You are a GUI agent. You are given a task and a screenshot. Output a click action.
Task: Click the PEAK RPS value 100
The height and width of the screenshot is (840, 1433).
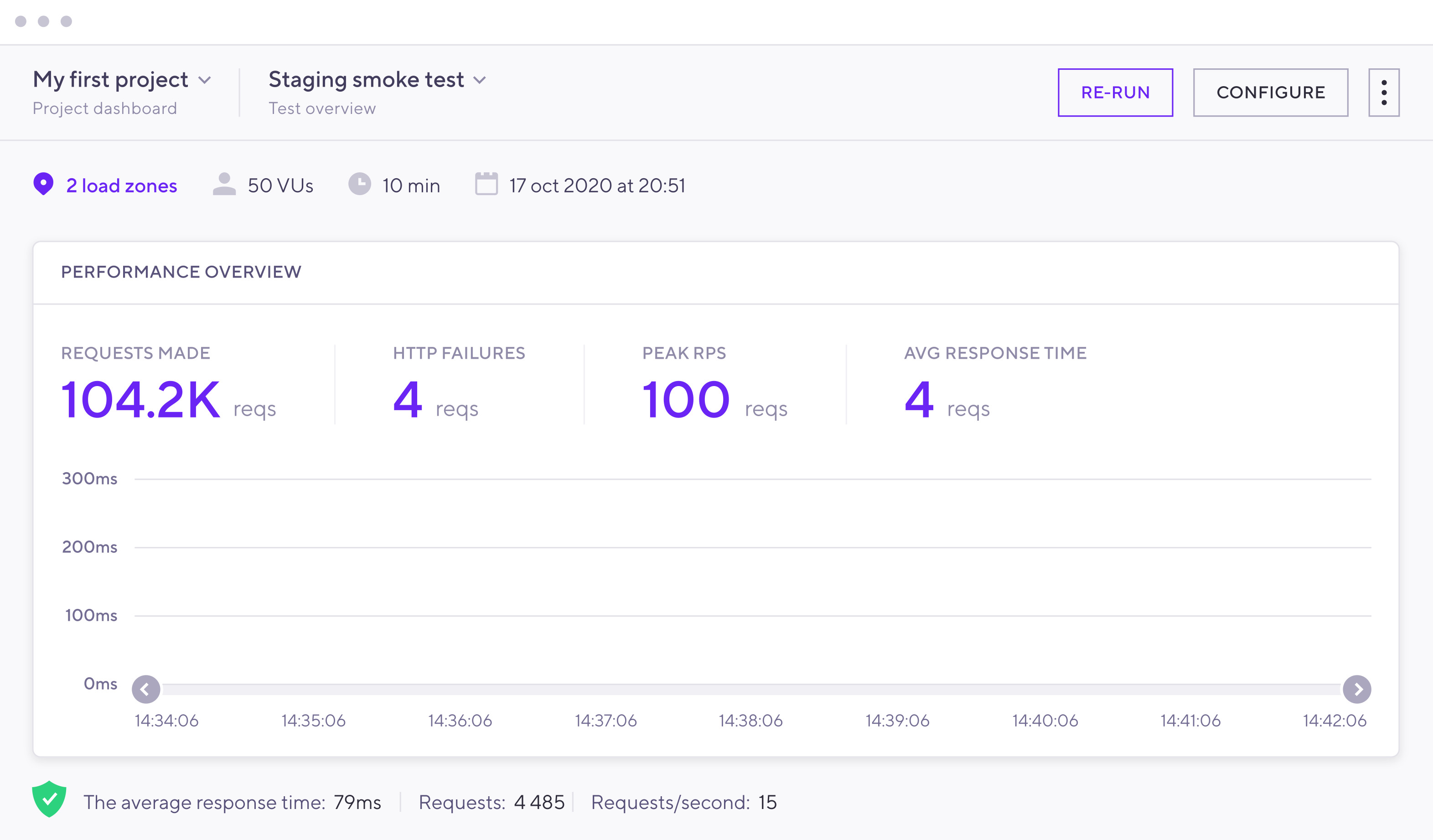(x=686, y=400)
